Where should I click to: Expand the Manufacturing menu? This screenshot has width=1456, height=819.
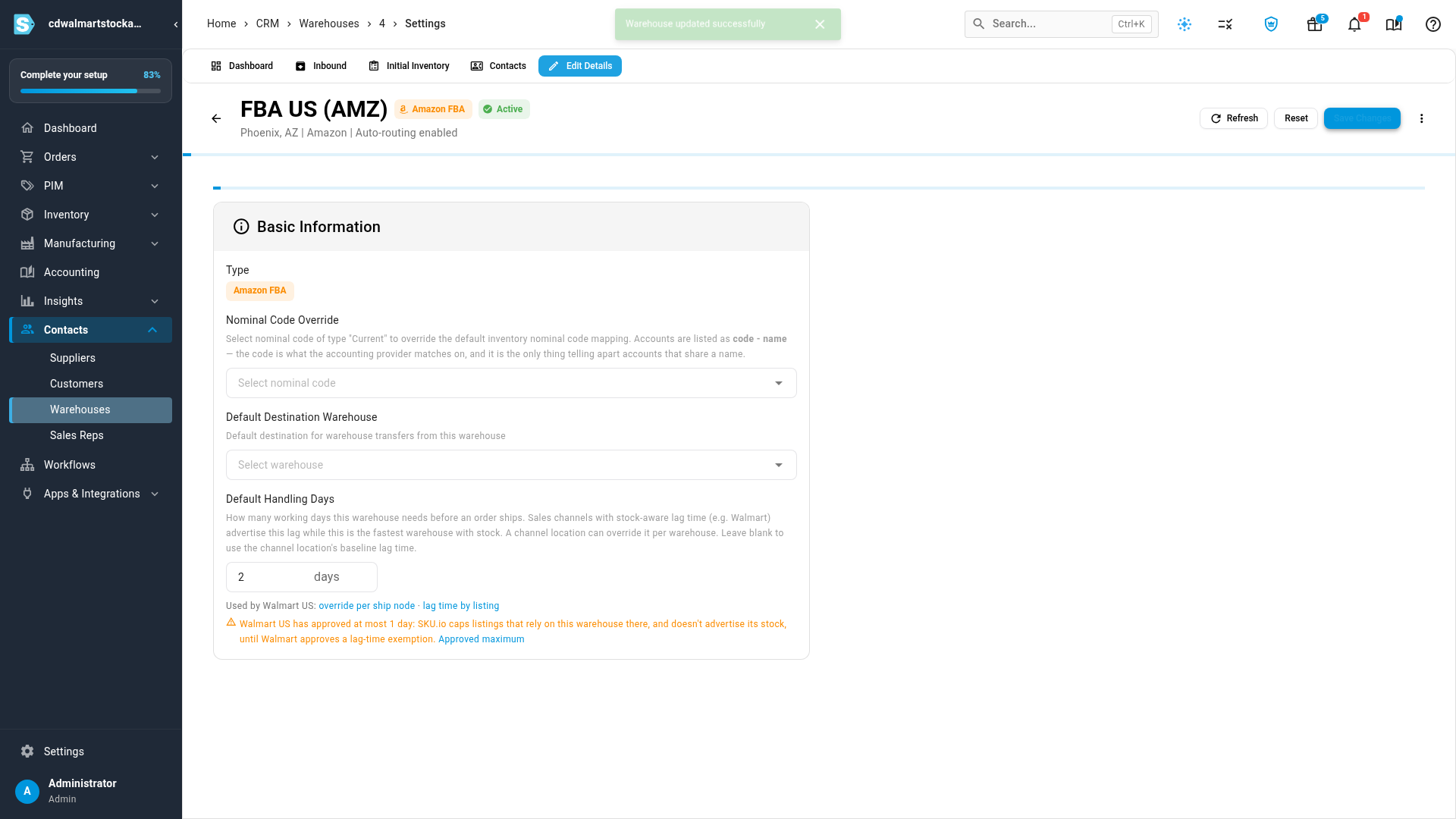click(x=91, y=243)
